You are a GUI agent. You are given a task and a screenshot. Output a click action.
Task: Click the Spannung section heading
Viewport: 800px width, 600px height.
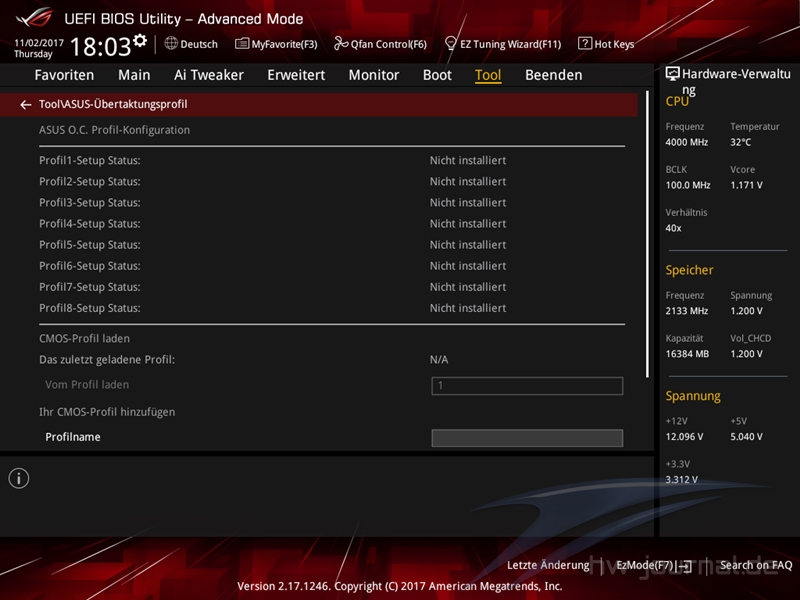(693, 396)
